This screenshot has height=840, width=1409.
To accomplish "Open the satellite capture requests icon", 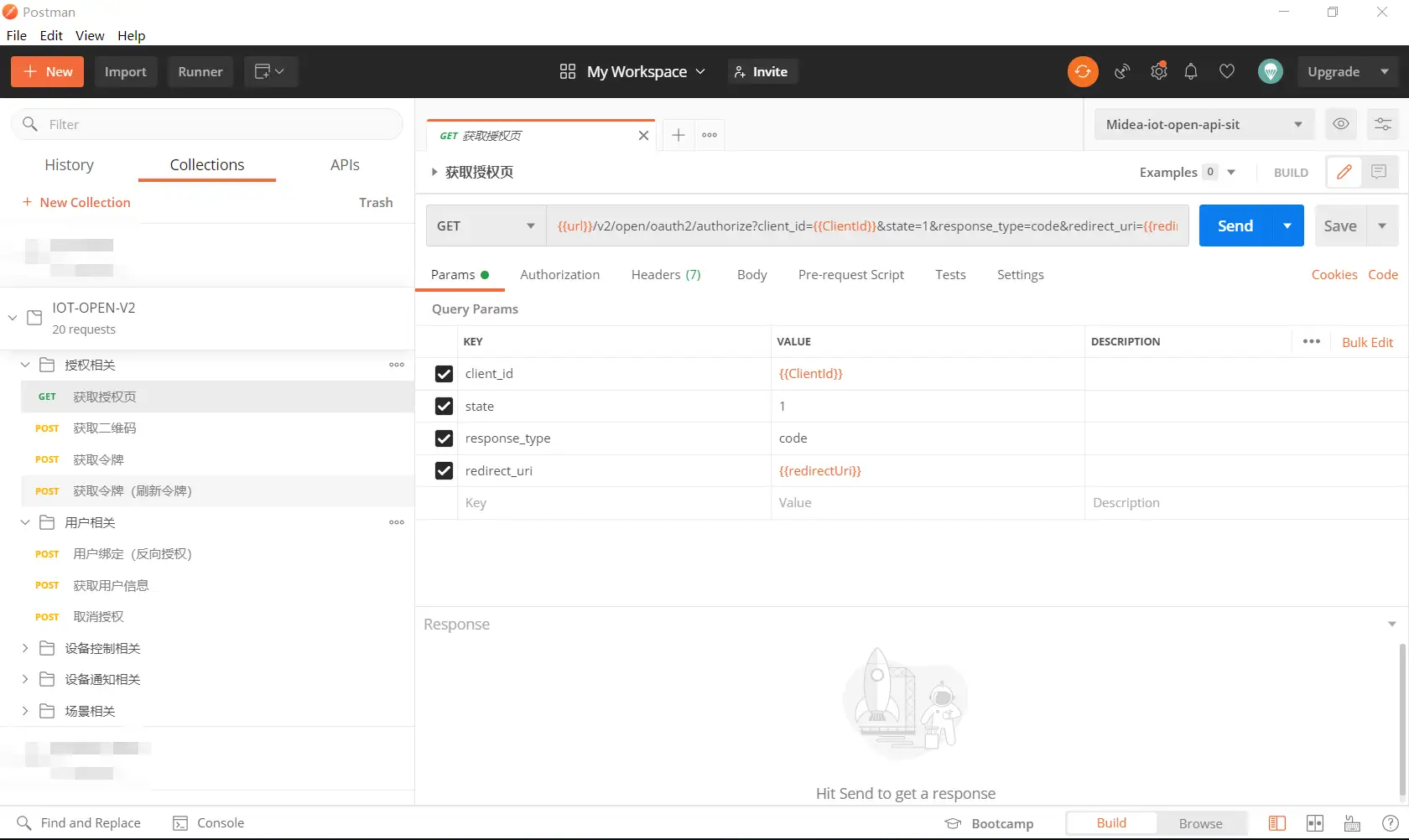I will tap(1122, 71).
